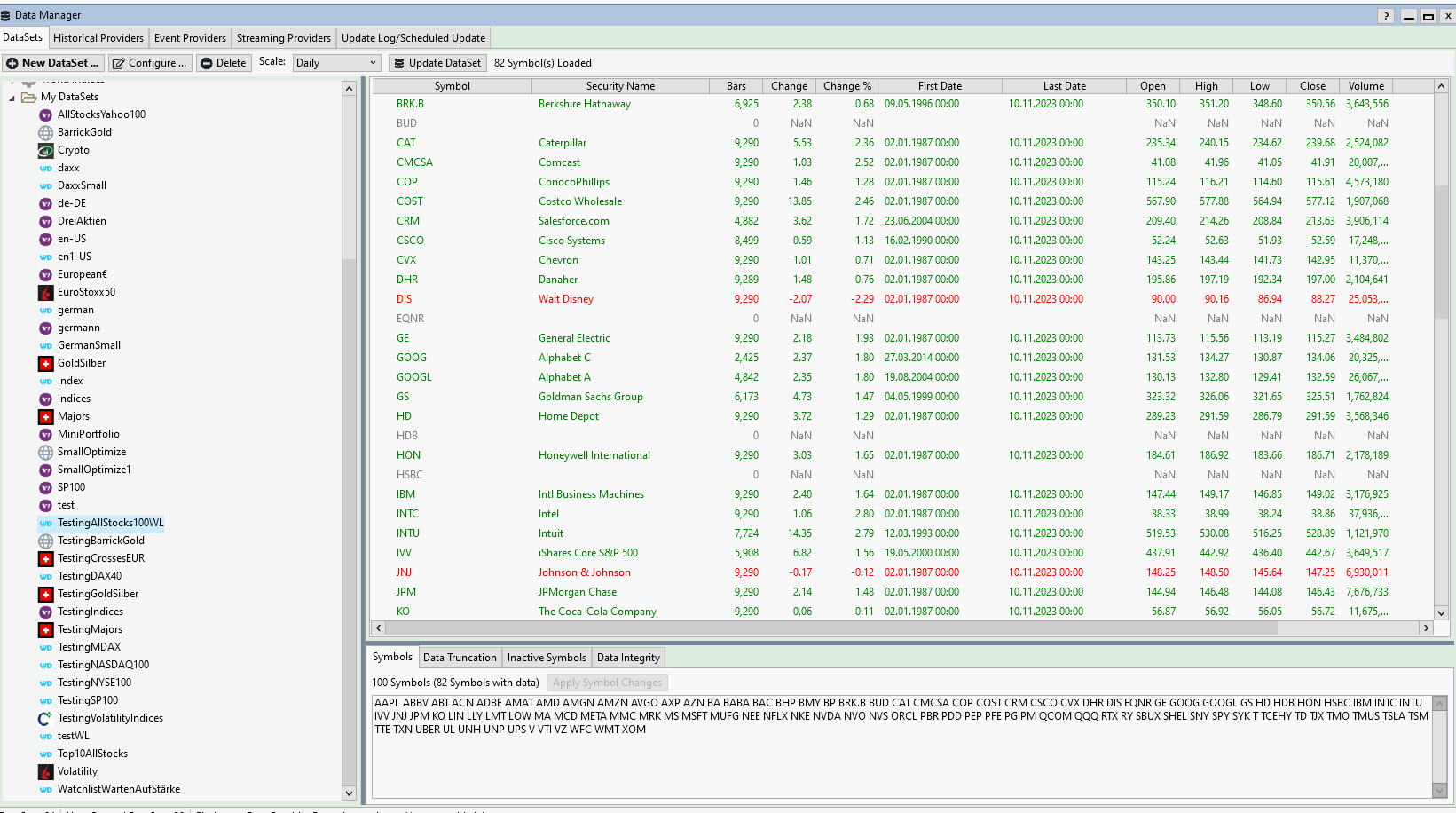Open the Streaming Providers tab
The width and height of the screenshot is (1456, 813).
point(283,38)
